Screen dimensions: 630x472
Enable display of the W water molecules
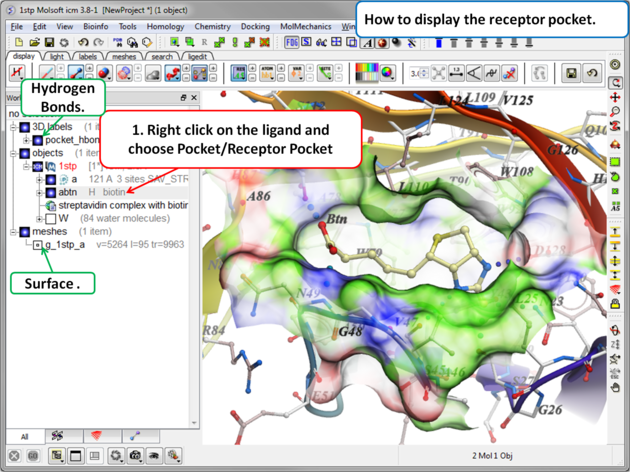point(51,219)
